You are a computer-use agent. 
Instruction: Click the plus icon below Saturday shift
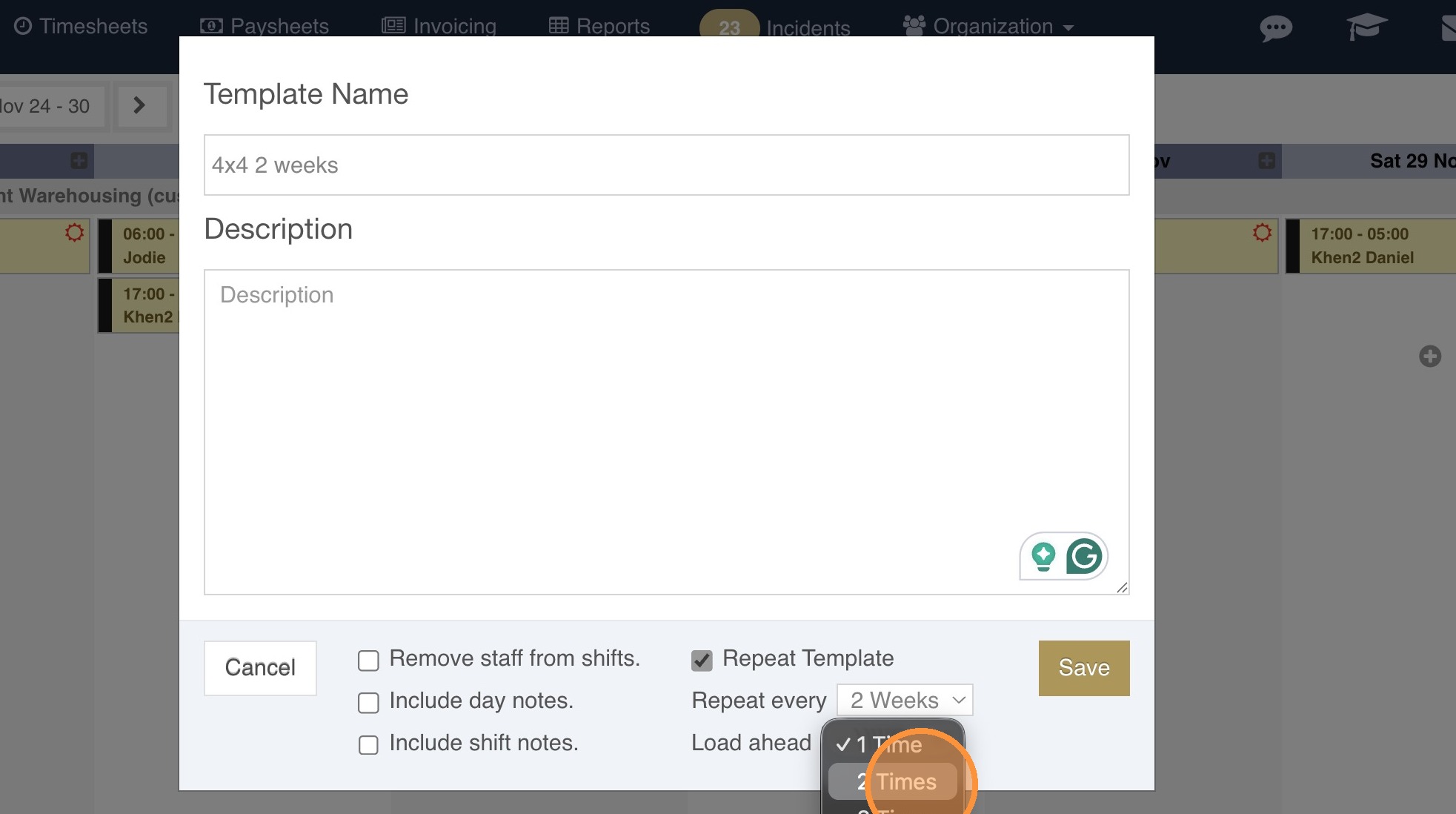(1429, 357)
